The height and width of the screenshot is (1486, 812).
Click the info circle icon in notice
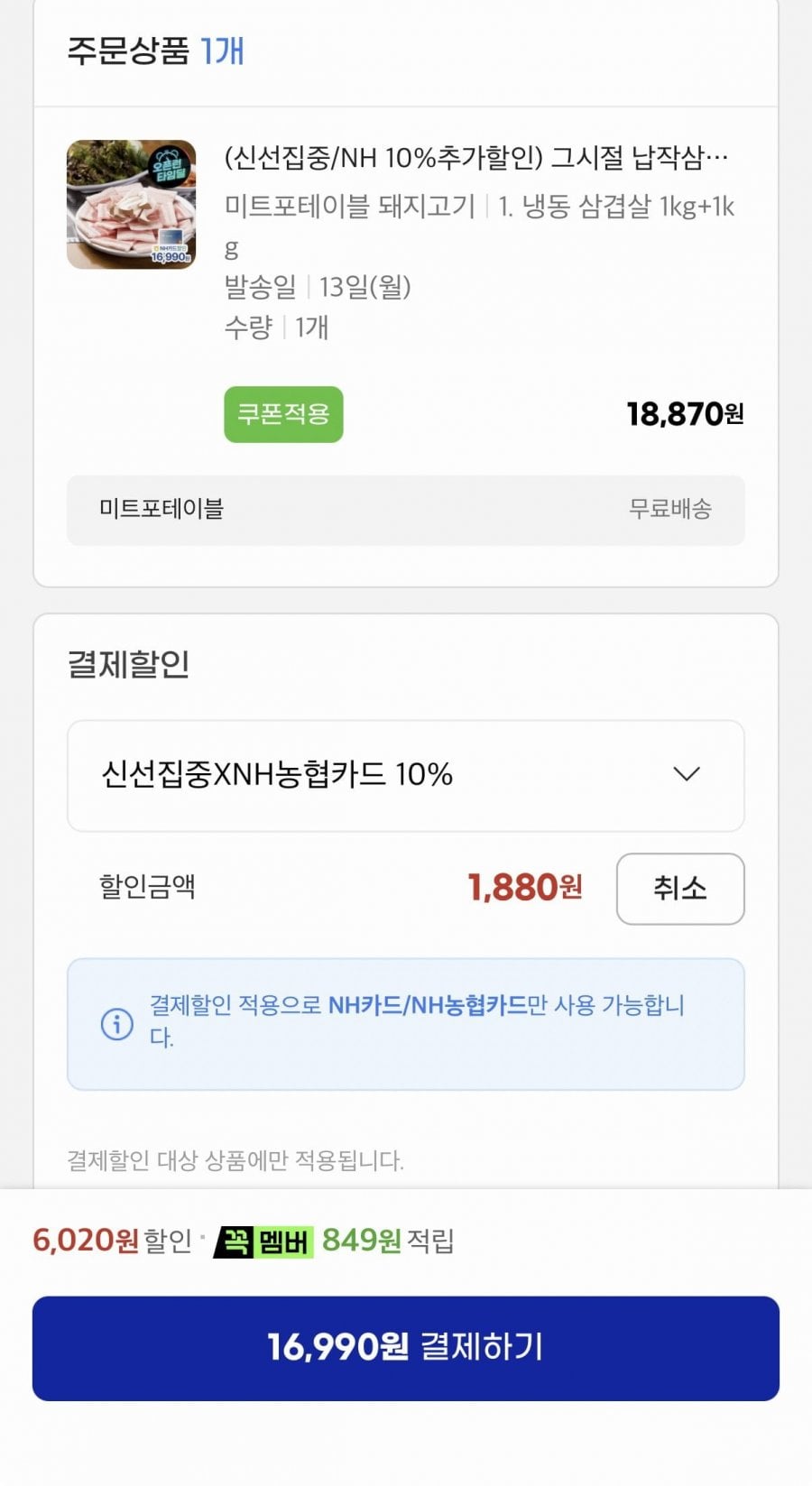tap(116, 1024)
